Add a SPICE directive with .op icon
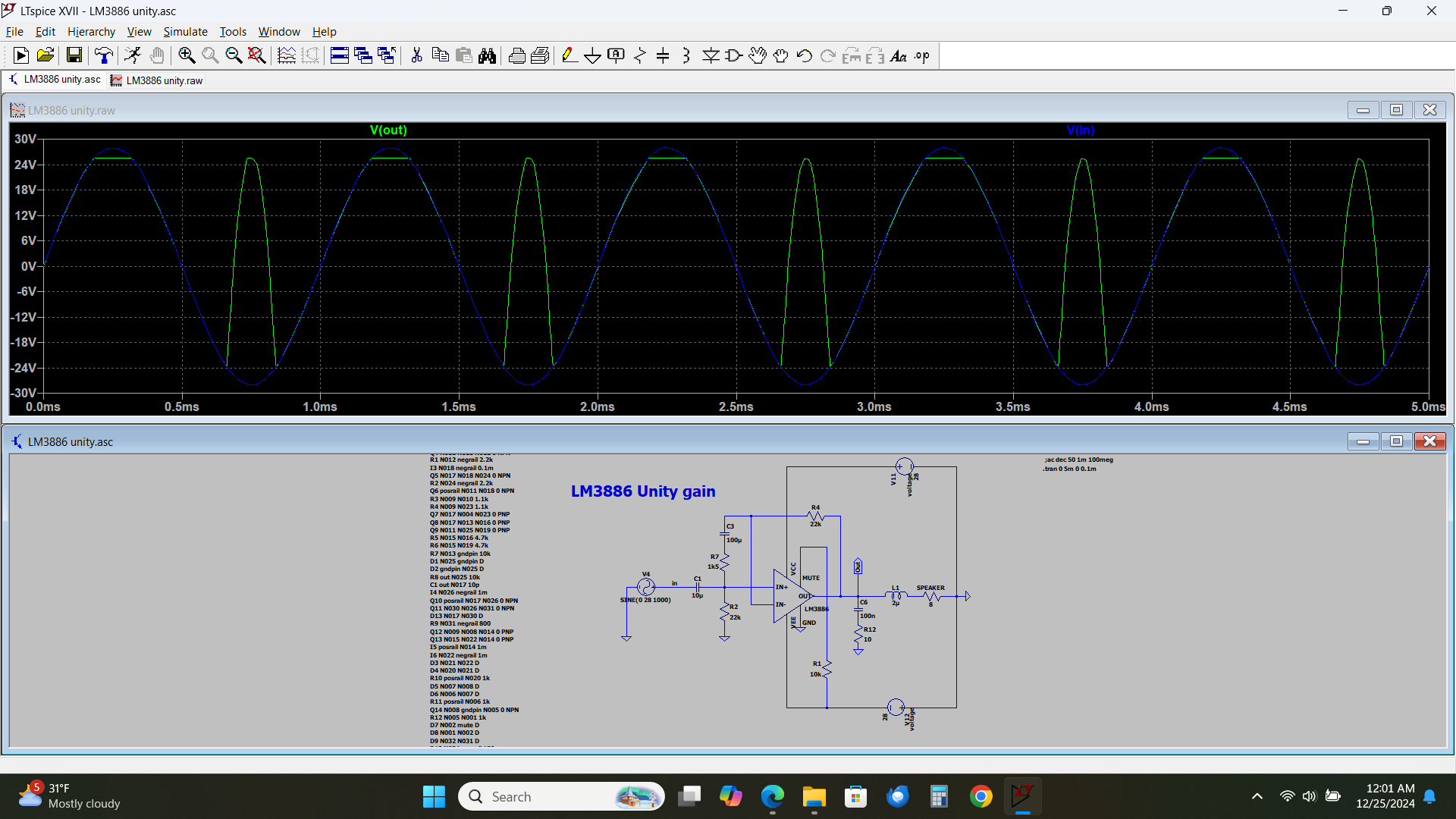The image size is (1456, 819). [922, 55]
